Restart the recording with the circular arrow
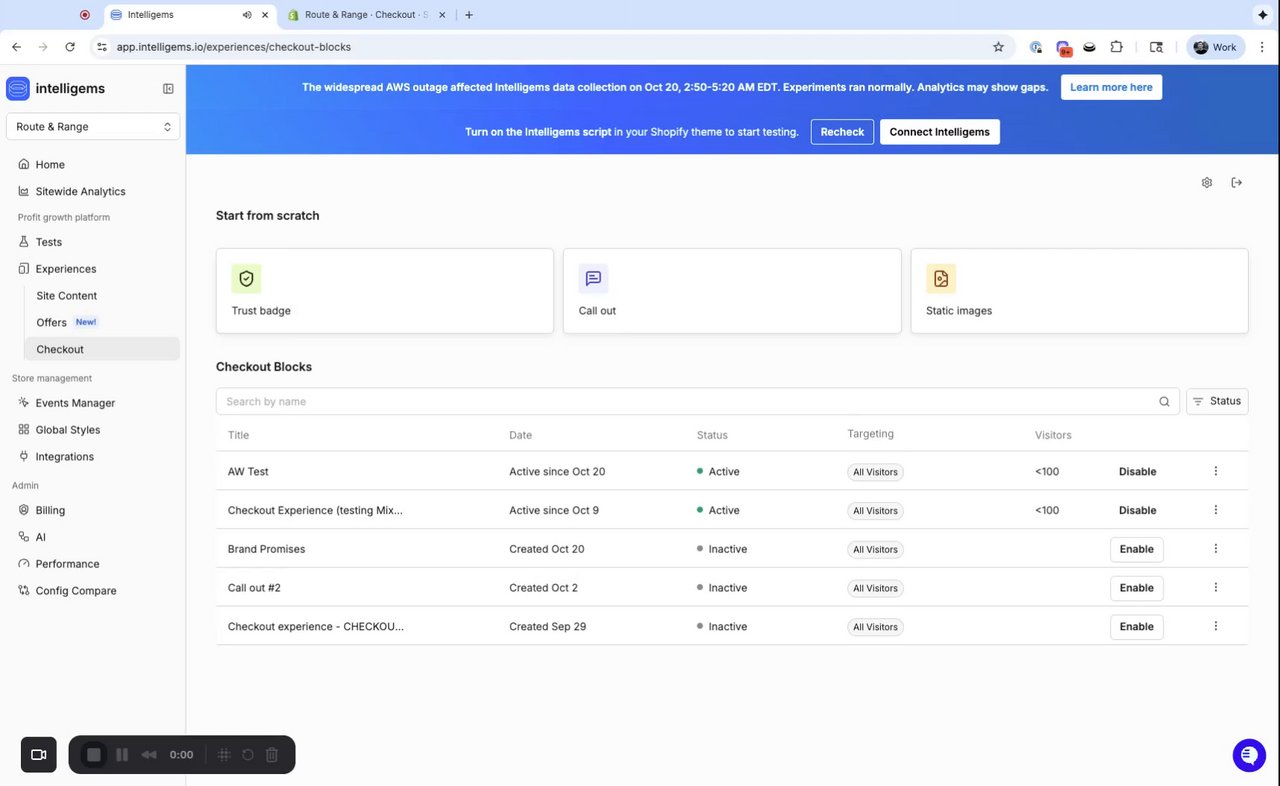Viewport: 1280px width, 786px height. [x=248, y=755]
